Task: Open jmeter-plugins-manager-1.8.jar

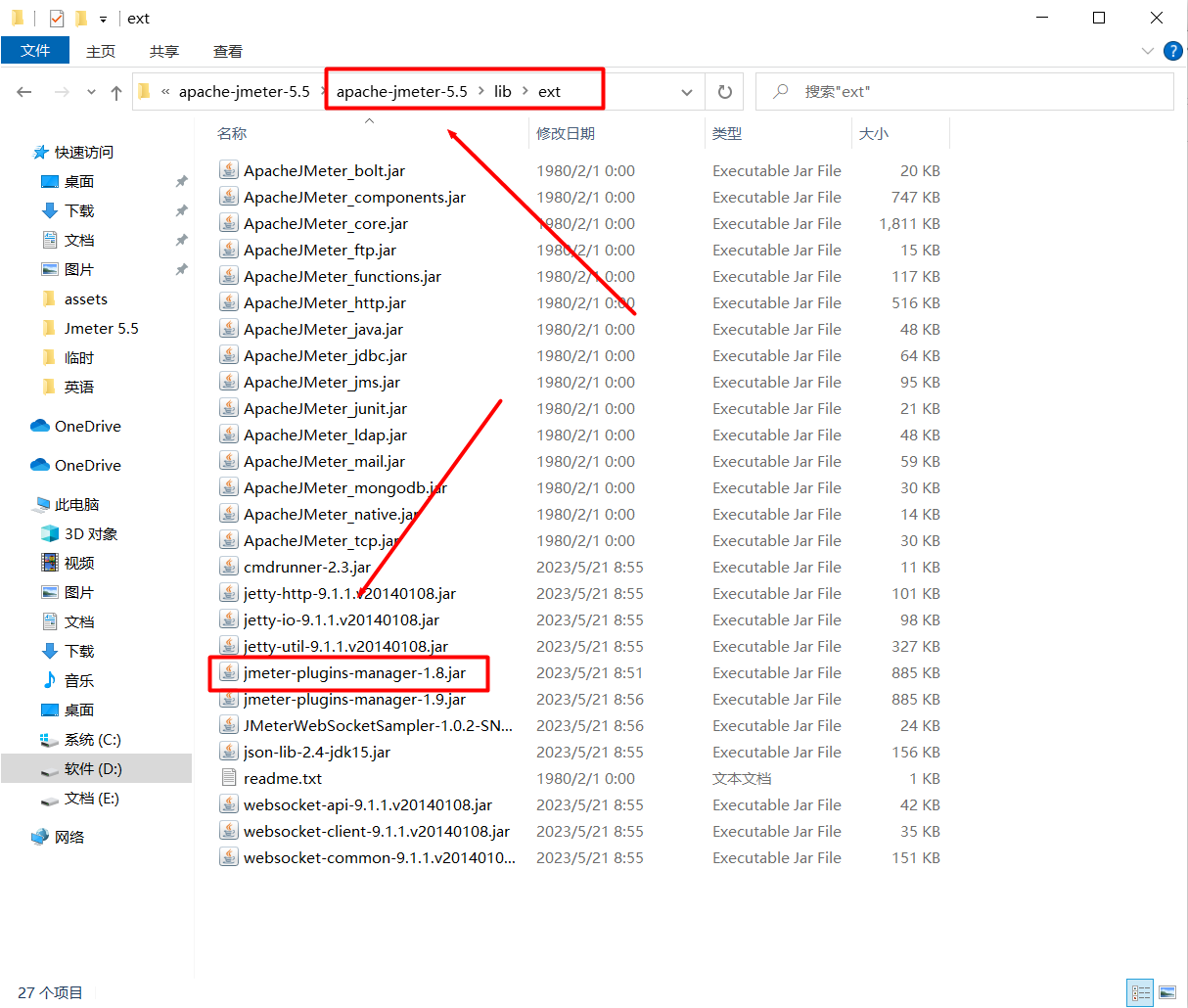Action: click(x=348, y=672)
